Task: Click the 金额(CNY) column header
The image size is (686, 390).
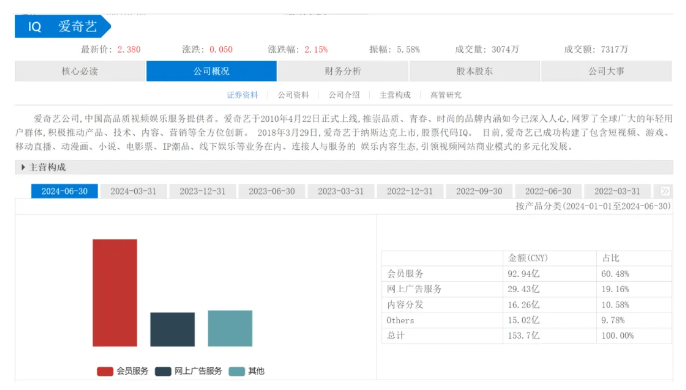Action: (x=528, y=258)
